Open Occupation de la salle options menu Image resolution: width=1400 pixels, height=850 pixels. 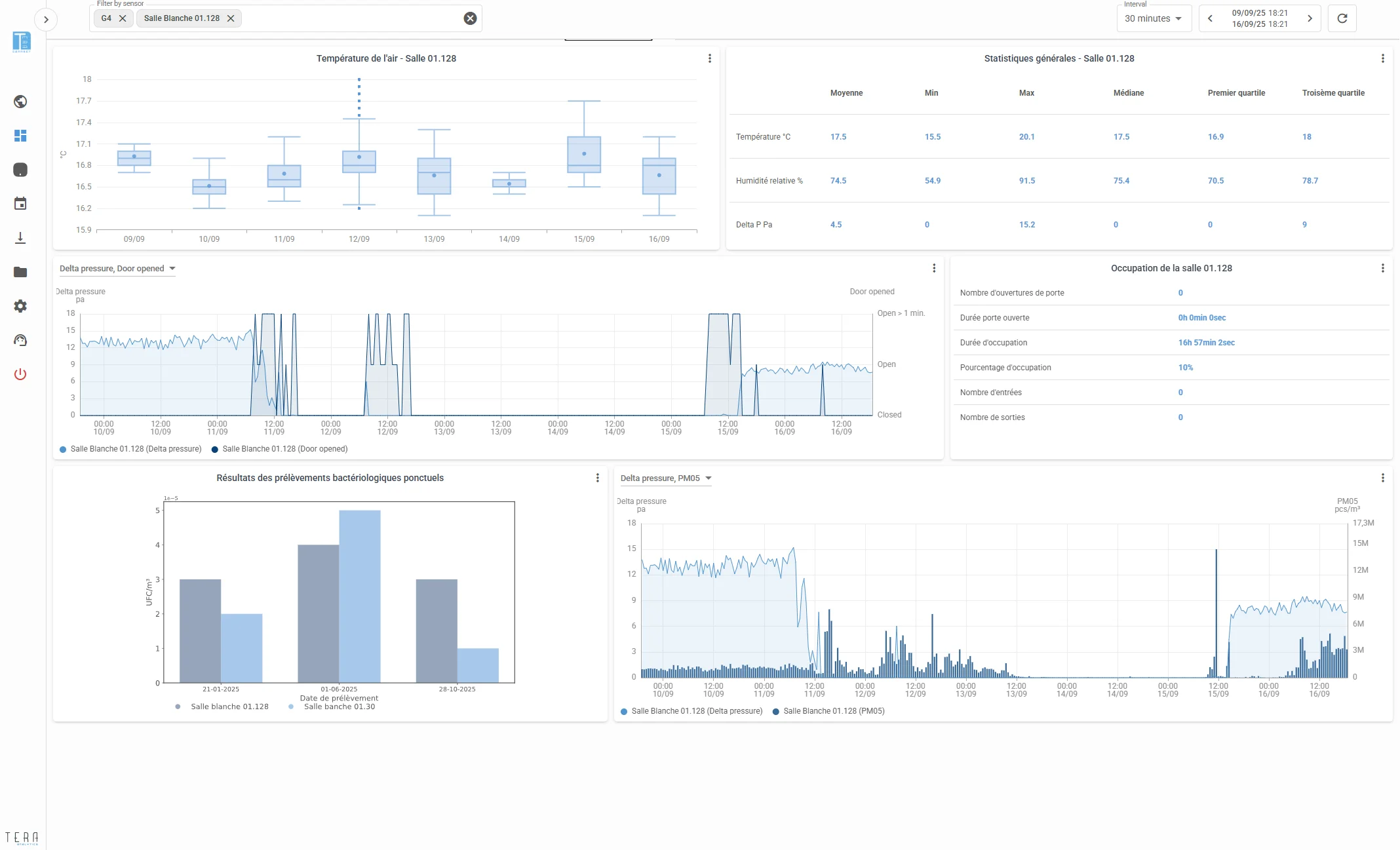tap(1383, 268)
